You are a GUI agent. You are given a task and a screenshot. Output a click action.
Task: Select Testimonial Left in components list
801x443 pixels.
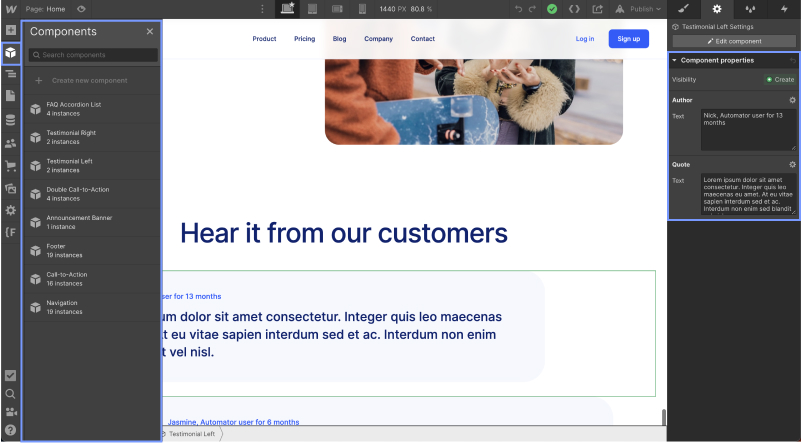tap(92, 166)
